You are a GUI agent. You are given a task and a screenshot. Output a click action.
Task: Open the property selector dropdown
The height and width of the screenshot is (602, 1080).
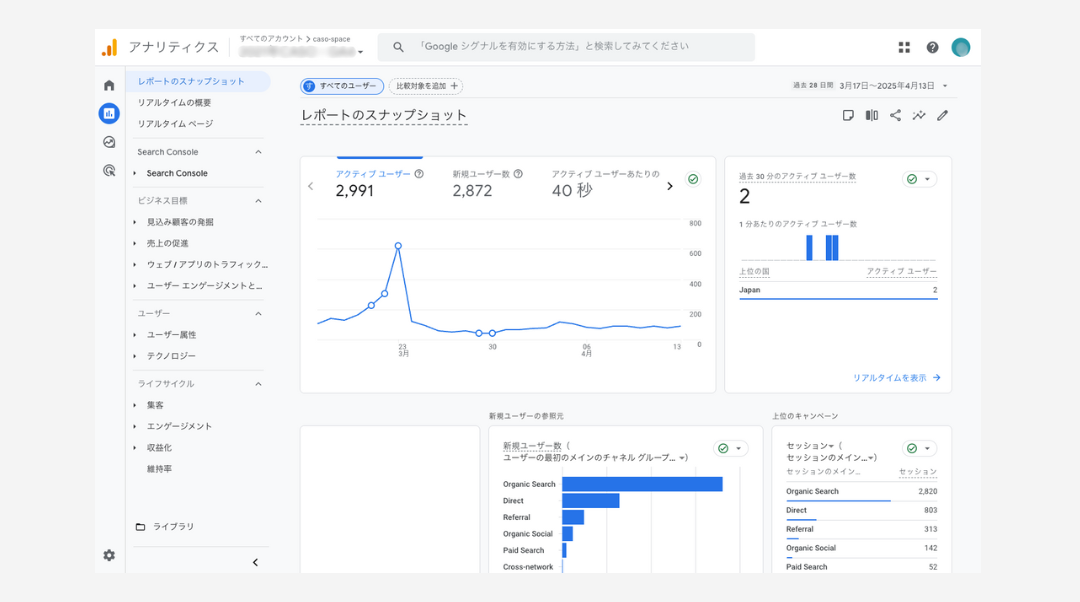tap(360, 52)
